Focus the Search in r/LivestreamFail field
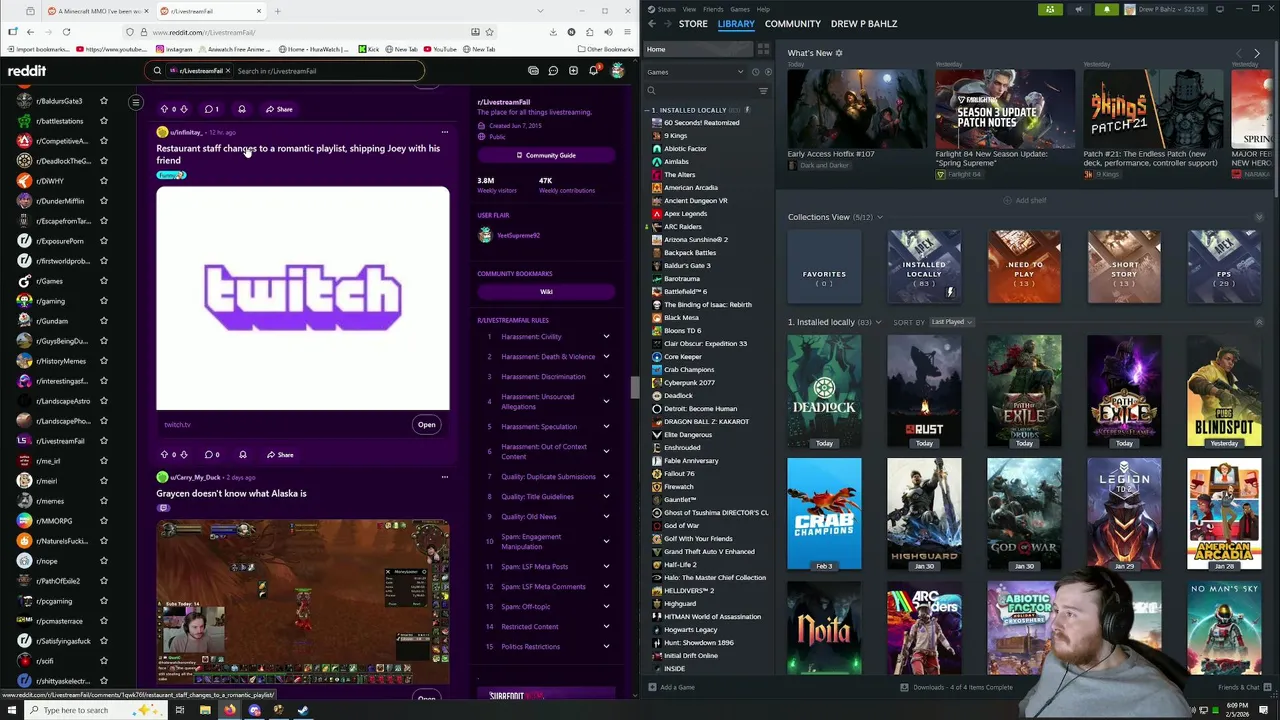 click(328, 71)
